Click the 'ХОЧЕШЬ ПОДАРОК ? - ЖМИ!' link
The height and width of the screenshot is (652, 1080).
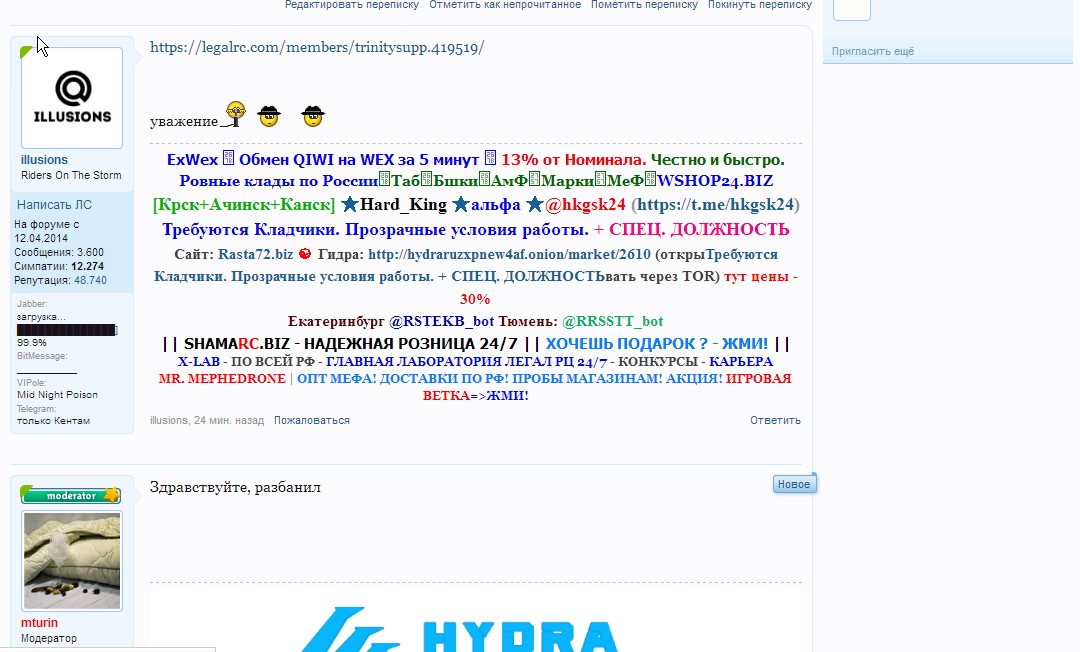tap(657, 344)
